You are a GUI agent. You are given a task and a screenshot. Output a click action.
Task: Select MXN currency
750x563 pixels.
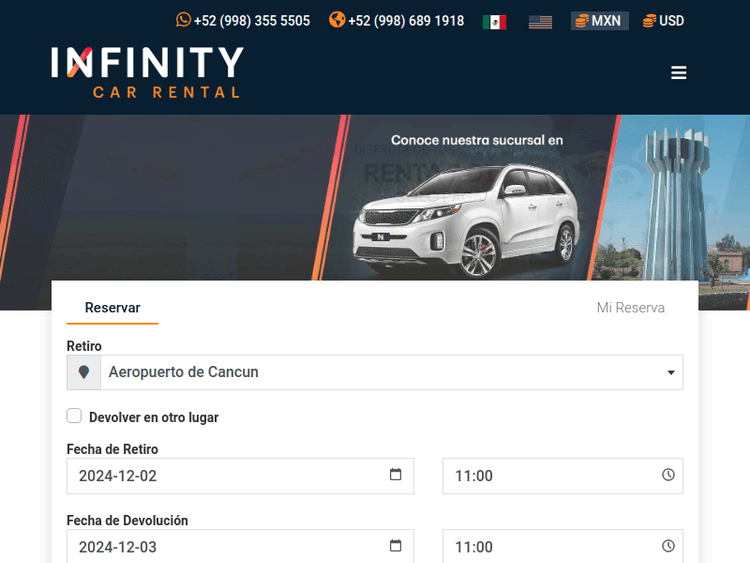coord(599,21)
